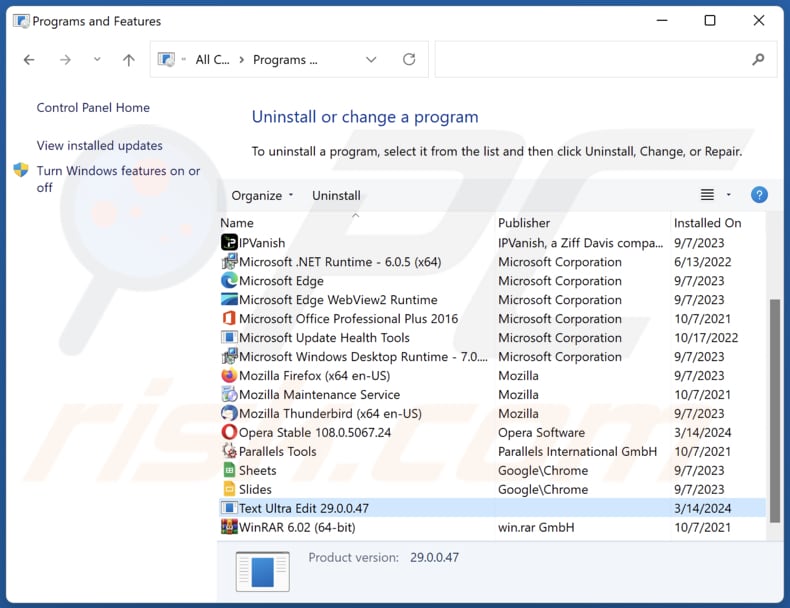
Task: Click the vertical scrollbar in program list
Action: pyautogui.click(x=773, y=400)
